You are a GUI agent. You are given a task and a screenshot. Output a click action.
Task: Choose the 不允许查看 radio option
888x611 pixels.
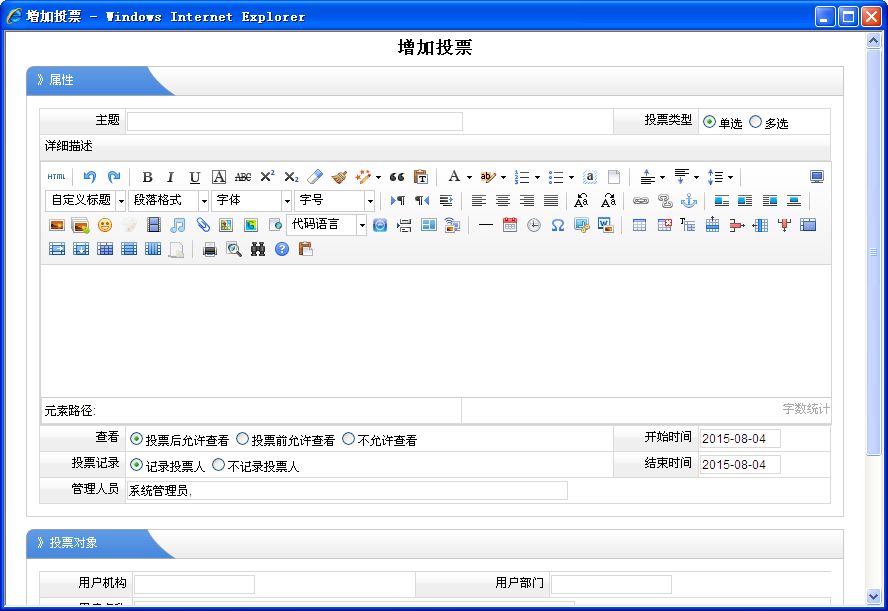pyautogui.click(x=348, y=439)
